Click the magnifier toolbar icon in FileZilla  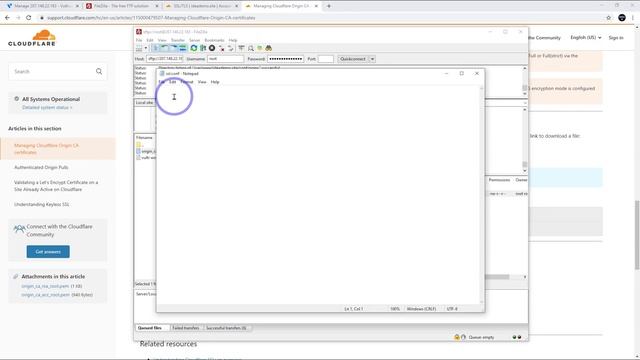(x=251, y=48)
